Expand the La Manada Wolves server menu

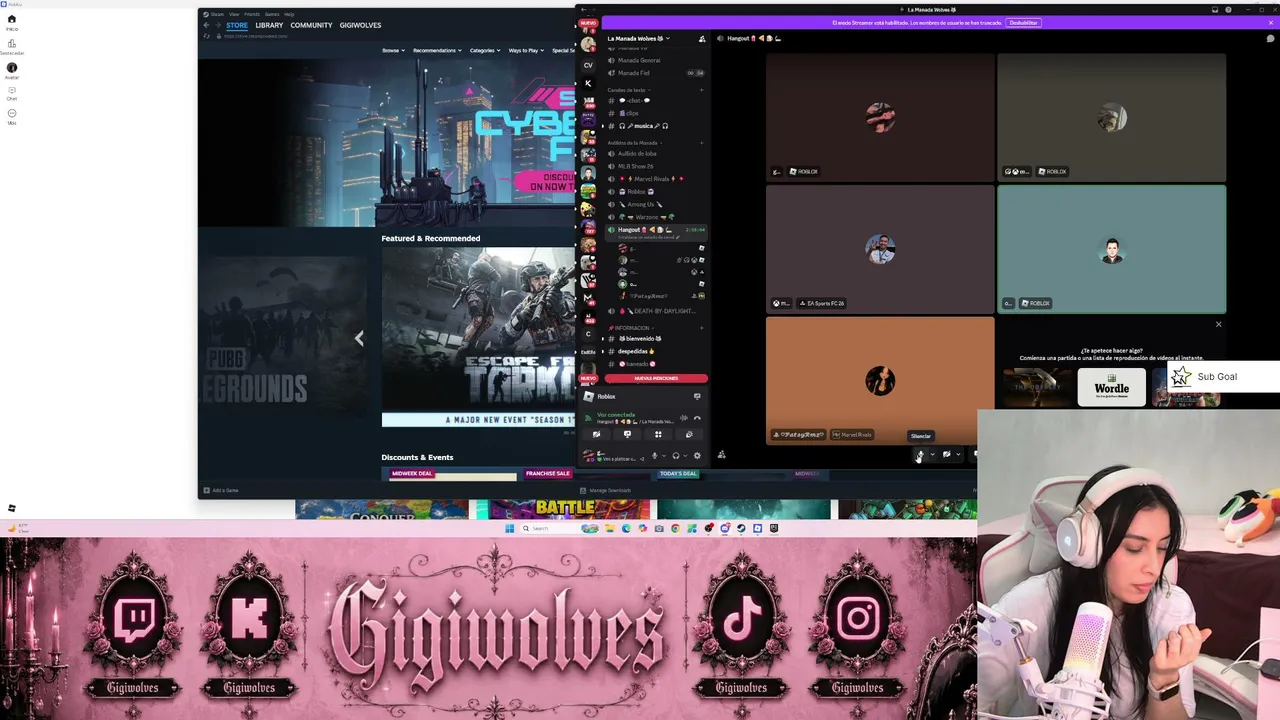click(x=639, y=39)
